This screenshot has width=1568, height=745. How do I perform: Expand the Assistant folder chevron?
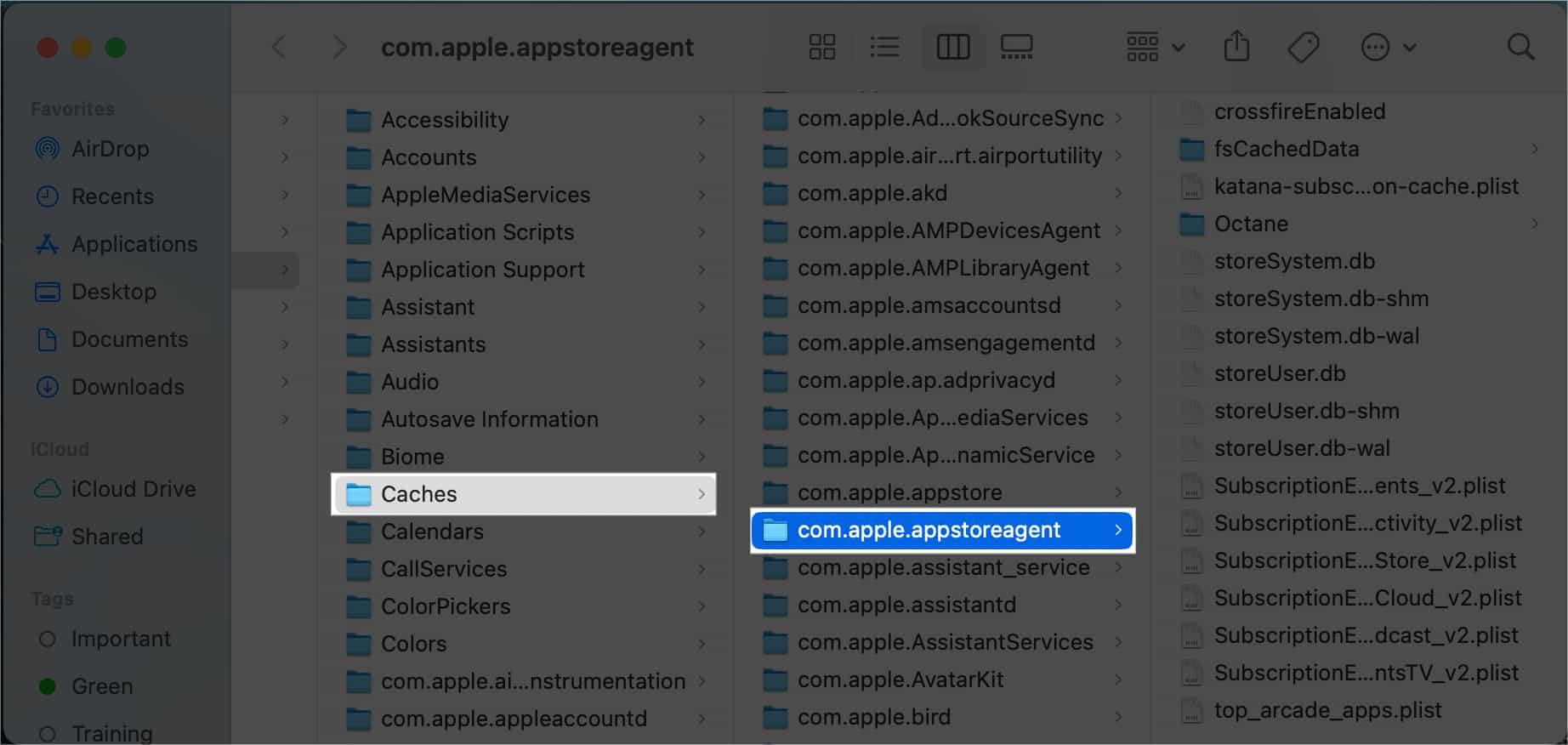[702, 307]
